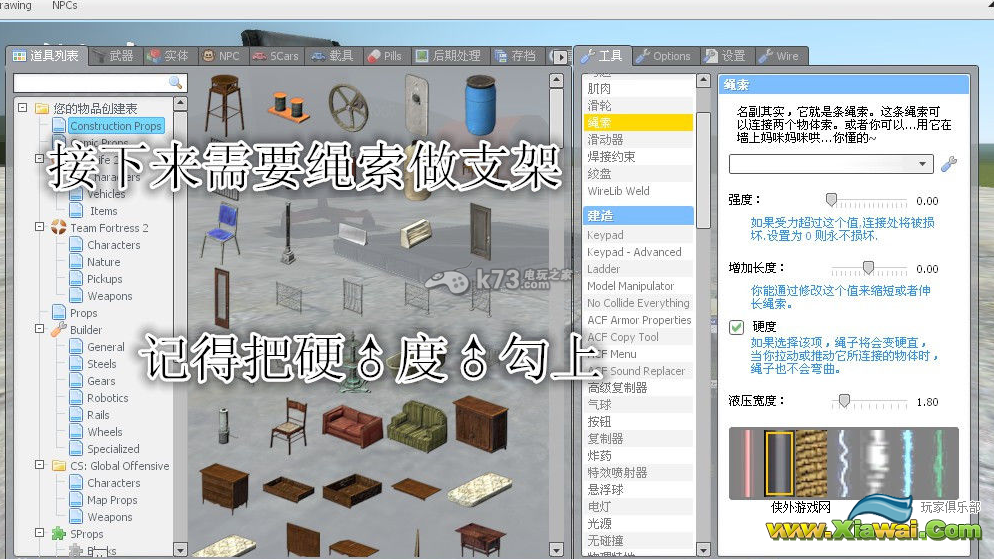Select the Keypad - Advanced tool
This screenshot has height=559, width=994.
point(638,252)
